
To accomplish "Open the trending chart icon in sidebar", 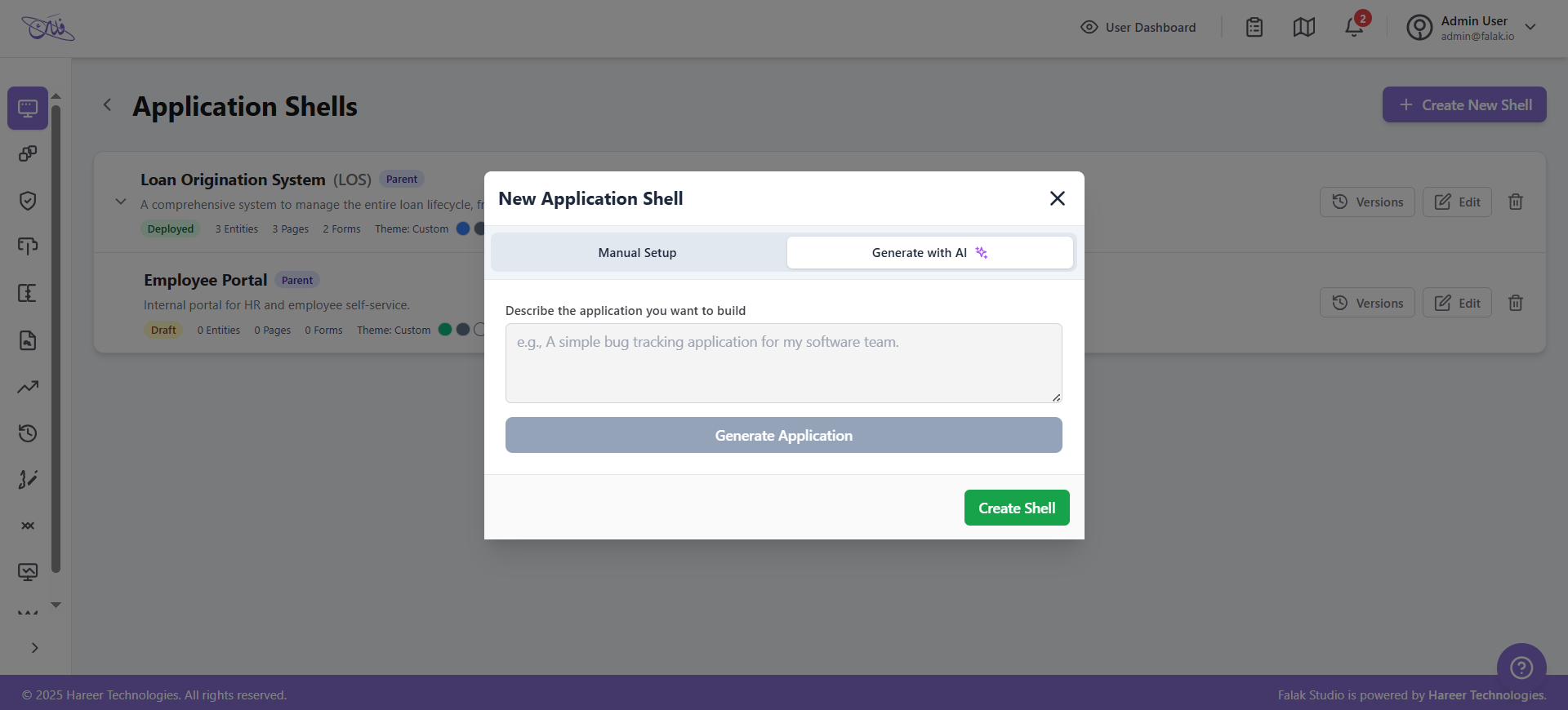I will [x=28, y=387].
